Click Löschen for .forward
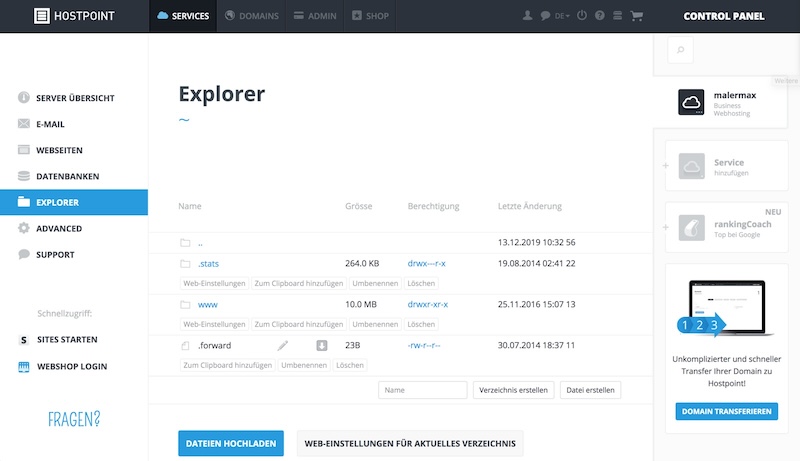 tap(350, 365)
